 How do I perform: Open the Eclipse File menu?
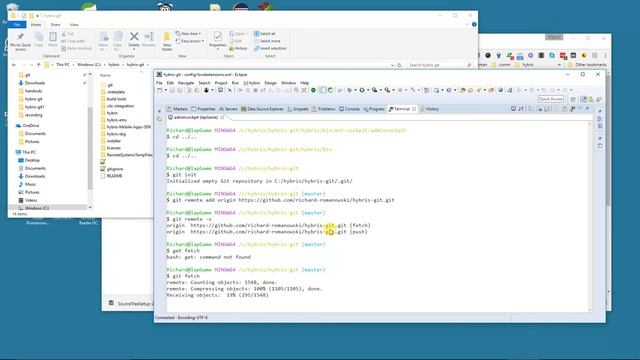tap(159, 83)
